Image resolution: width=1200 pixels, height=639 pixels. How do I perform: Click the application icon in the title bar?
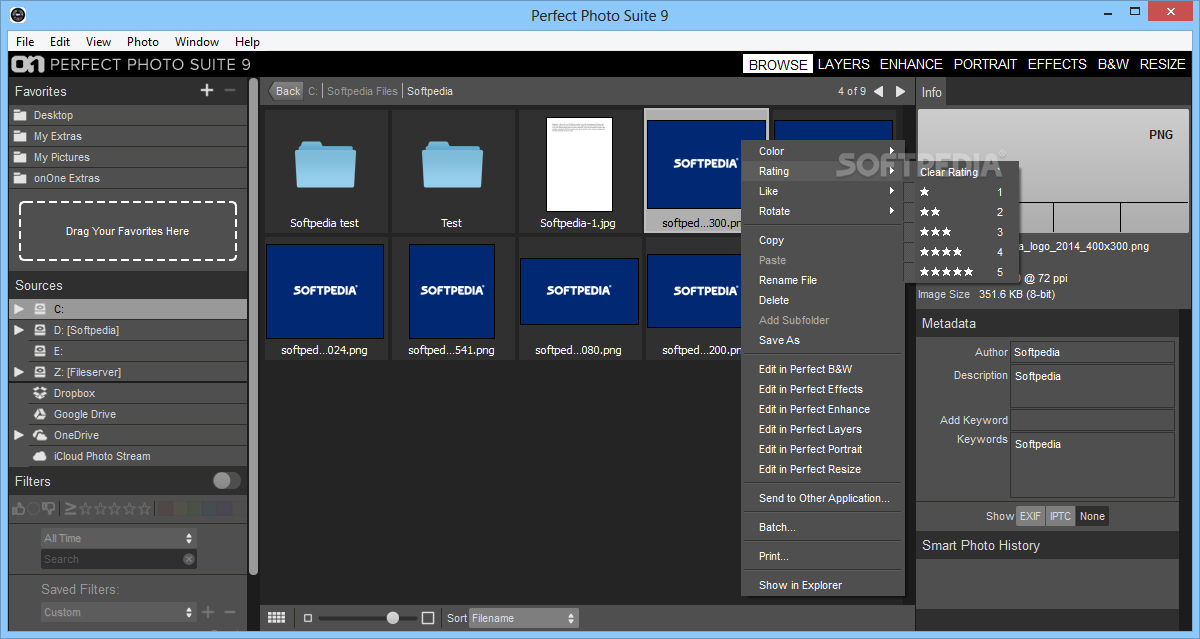pos(17,15)
